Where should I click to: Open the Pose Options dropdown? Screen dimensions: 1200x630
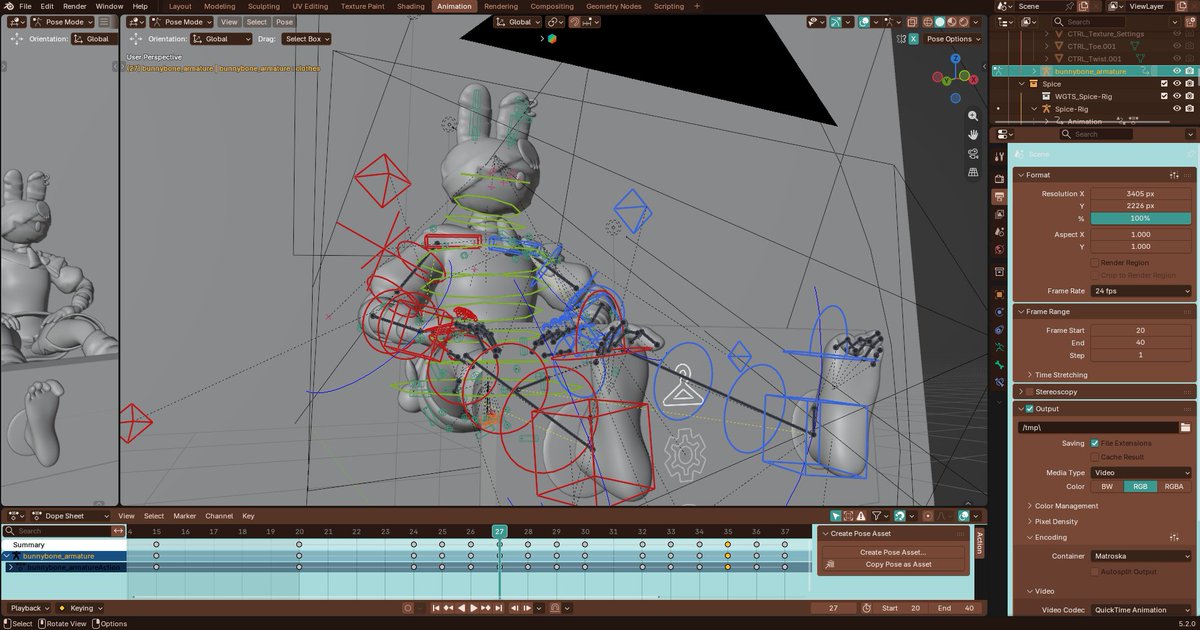tap(954, 39)
